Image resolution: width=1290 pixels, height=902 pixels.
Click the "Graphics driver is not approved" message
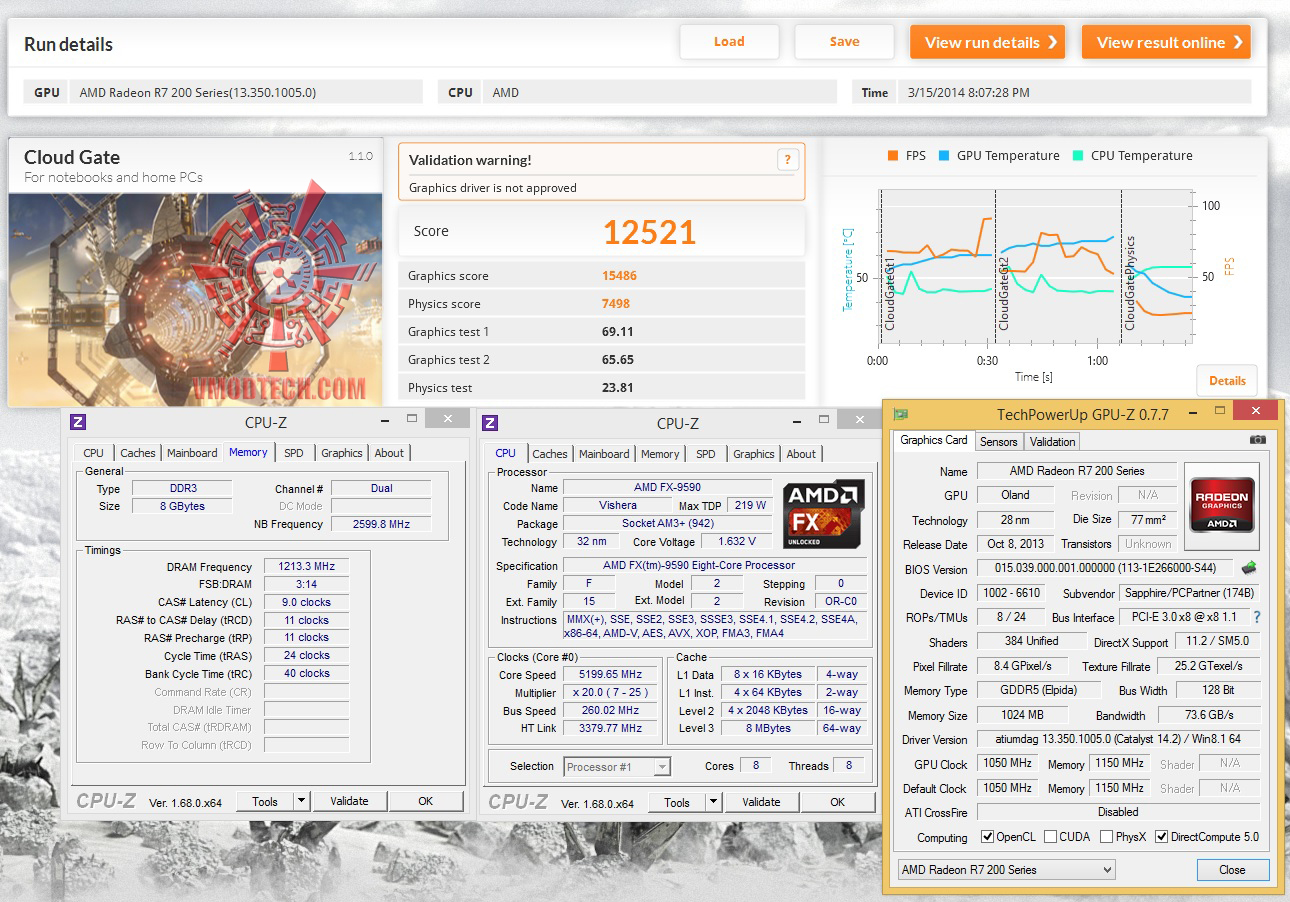point(493,188)
